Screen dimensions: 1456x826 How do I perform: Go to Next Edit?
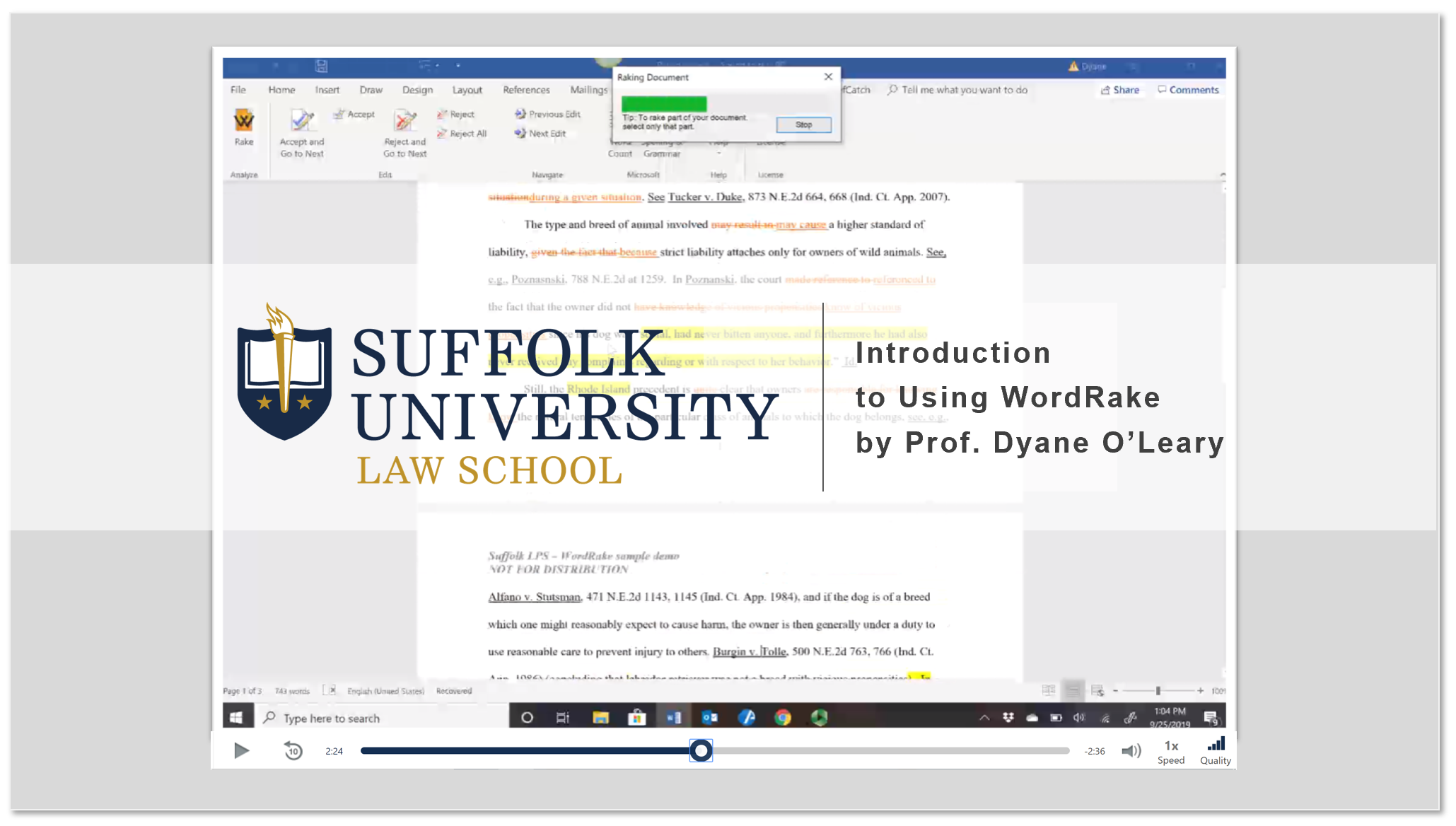[x=541, y=133]
